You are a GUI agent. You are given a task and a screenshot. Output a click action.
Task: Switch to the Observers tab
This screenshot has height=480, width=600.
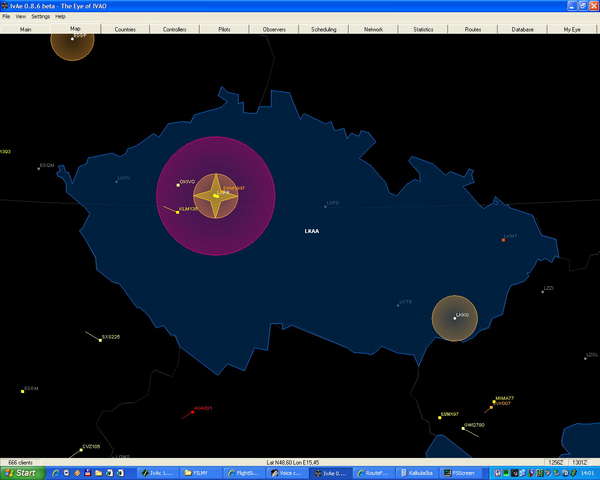pyautogui.click(x=274, y=29)
